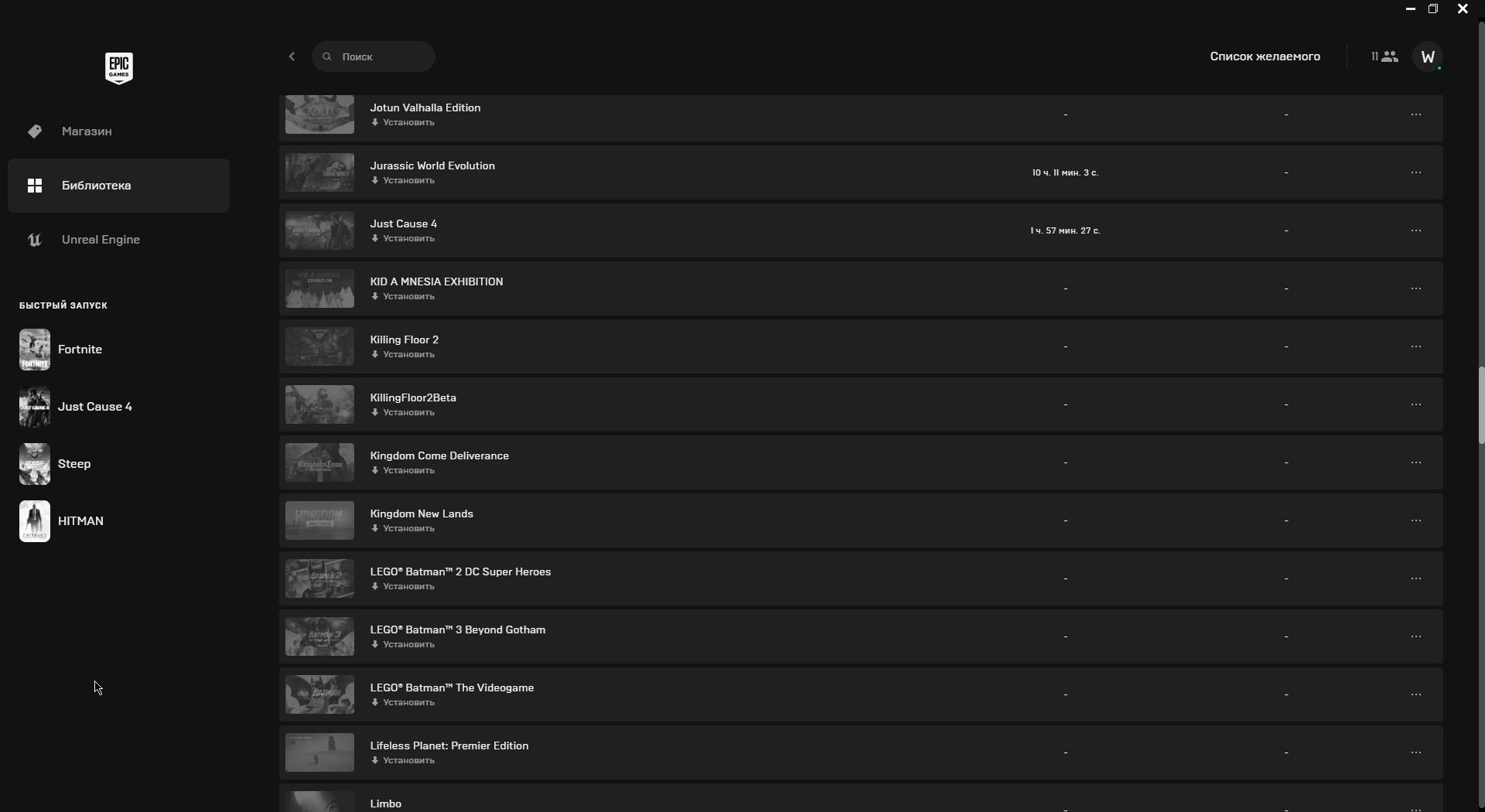Install KID A MNESIA EXHIBITION

(x=404, y=297)
